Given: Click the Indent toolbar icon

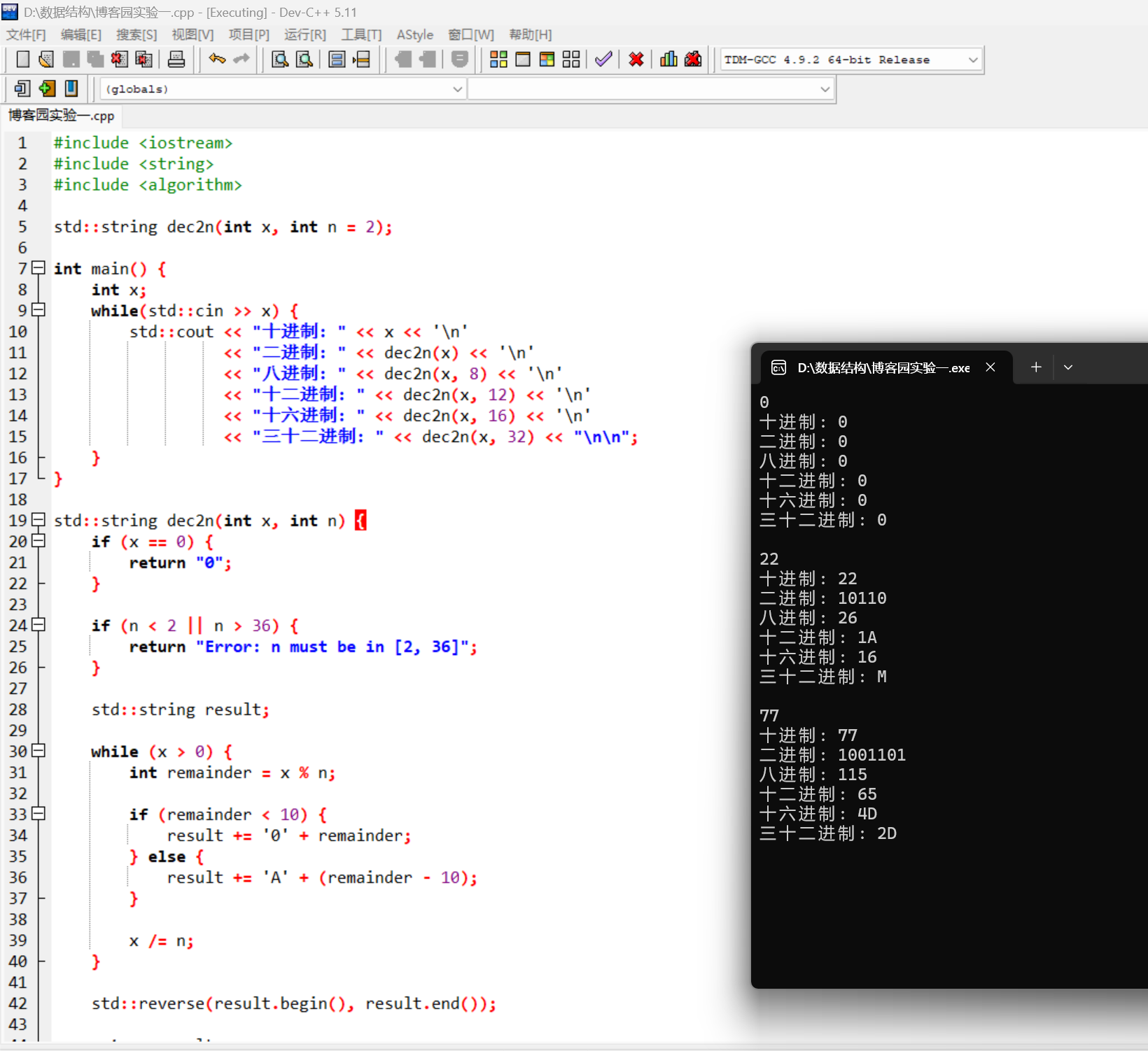Looking at the screenshot, I should (403, 59).
